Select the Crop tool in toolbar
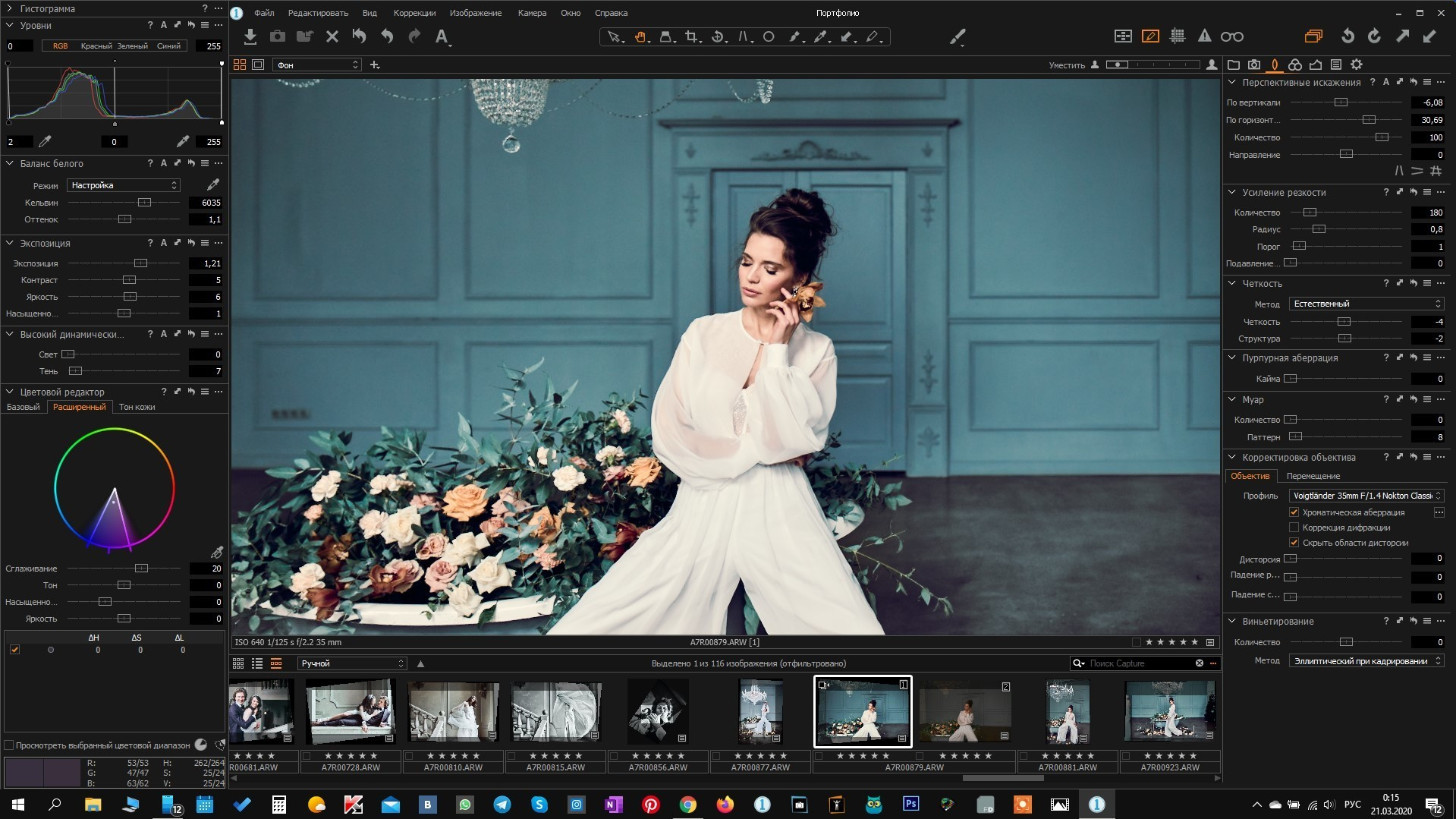The image size is (1456, 819). [690, 36]
